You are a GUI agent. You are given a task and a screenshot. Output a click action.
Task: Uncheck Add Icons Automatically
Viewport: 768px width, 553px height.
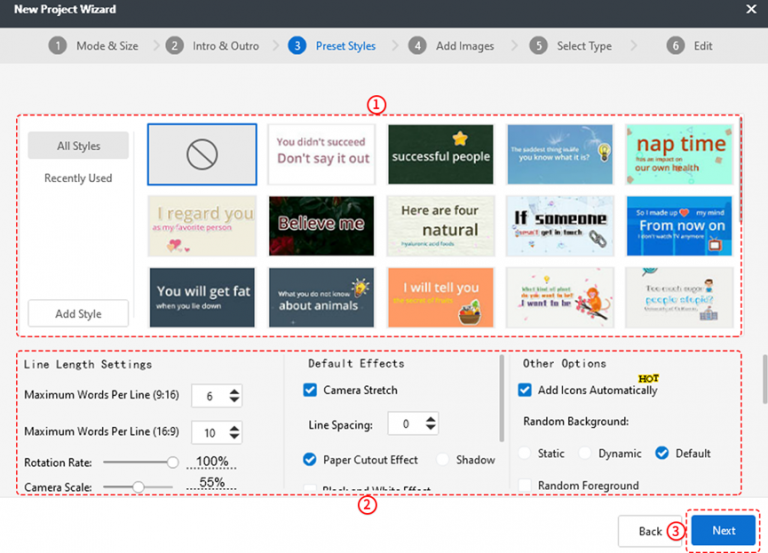pyautogui.click(x=525, y=390)
